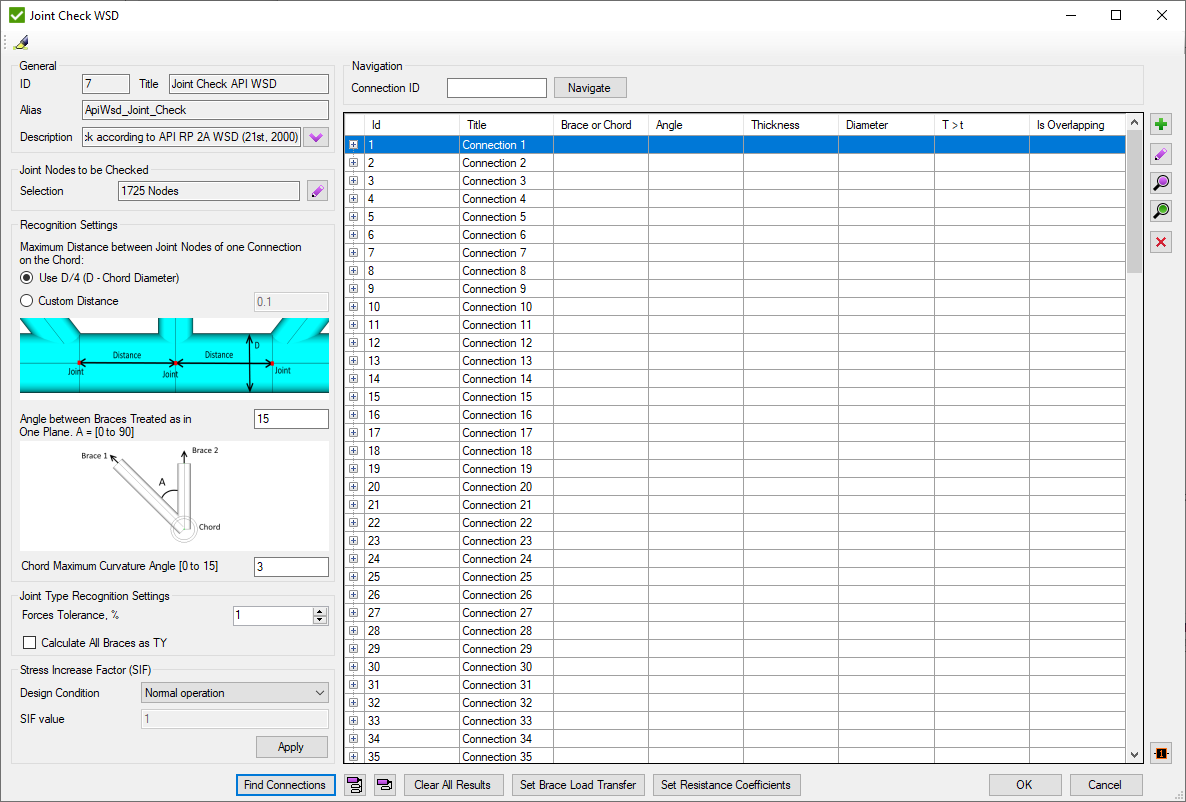
Task: Click the expand all tree icon
Action: coord(354,785)
